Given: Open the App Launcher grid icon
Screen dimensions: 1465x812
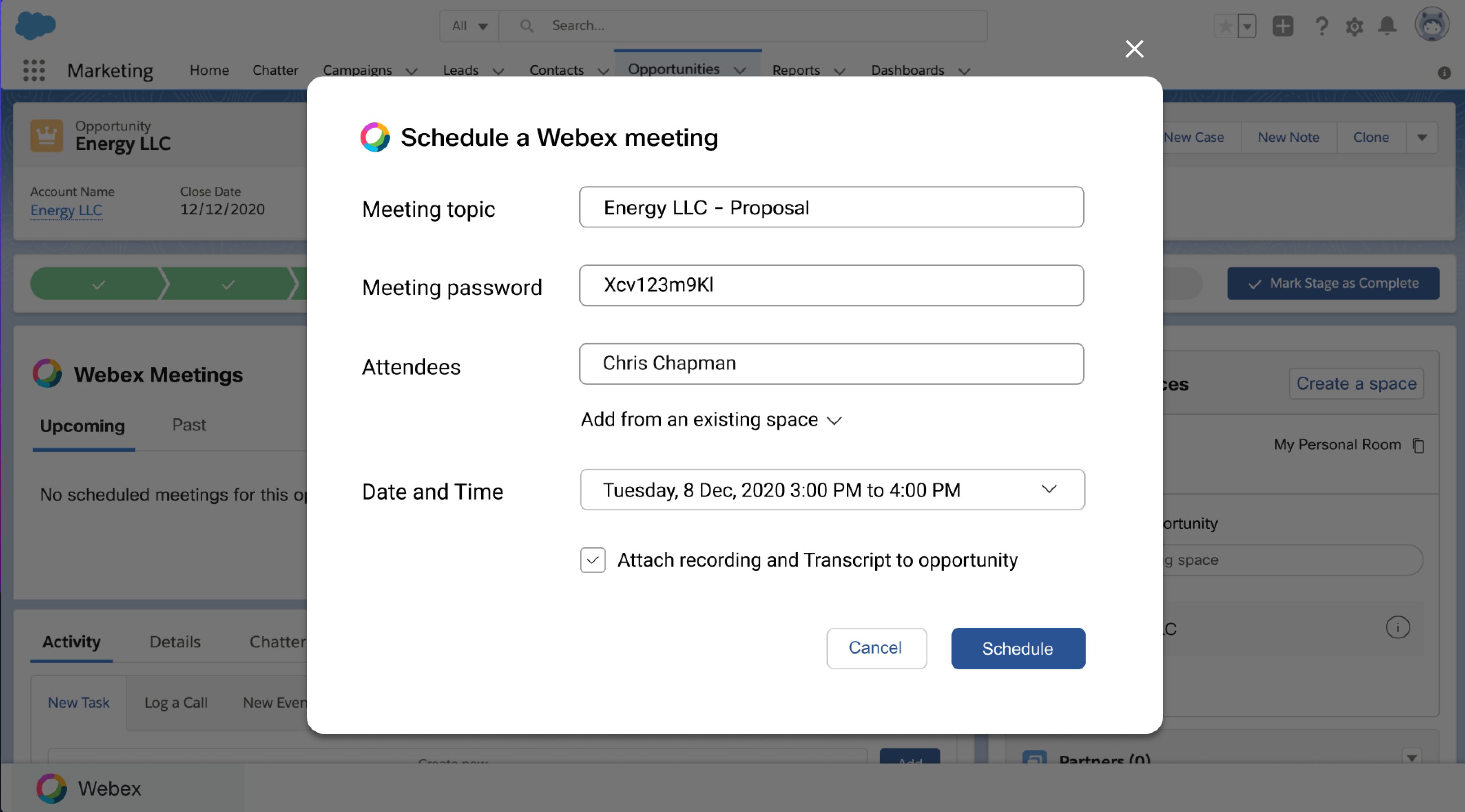Looking at the screenshot, I should point(34,71).
